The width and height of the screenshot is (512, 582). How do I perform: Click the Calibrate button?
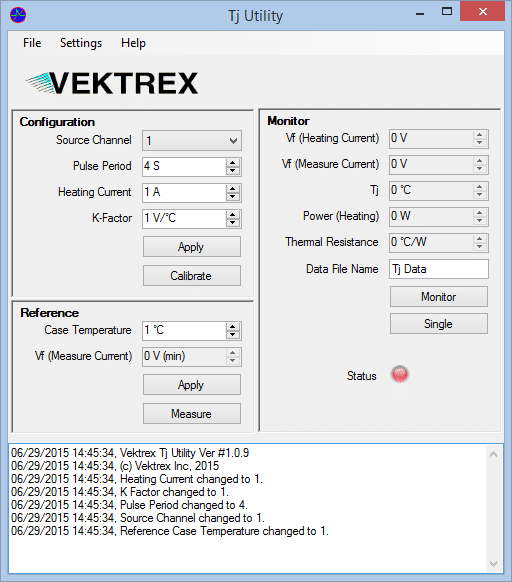(x=192, y=276)
